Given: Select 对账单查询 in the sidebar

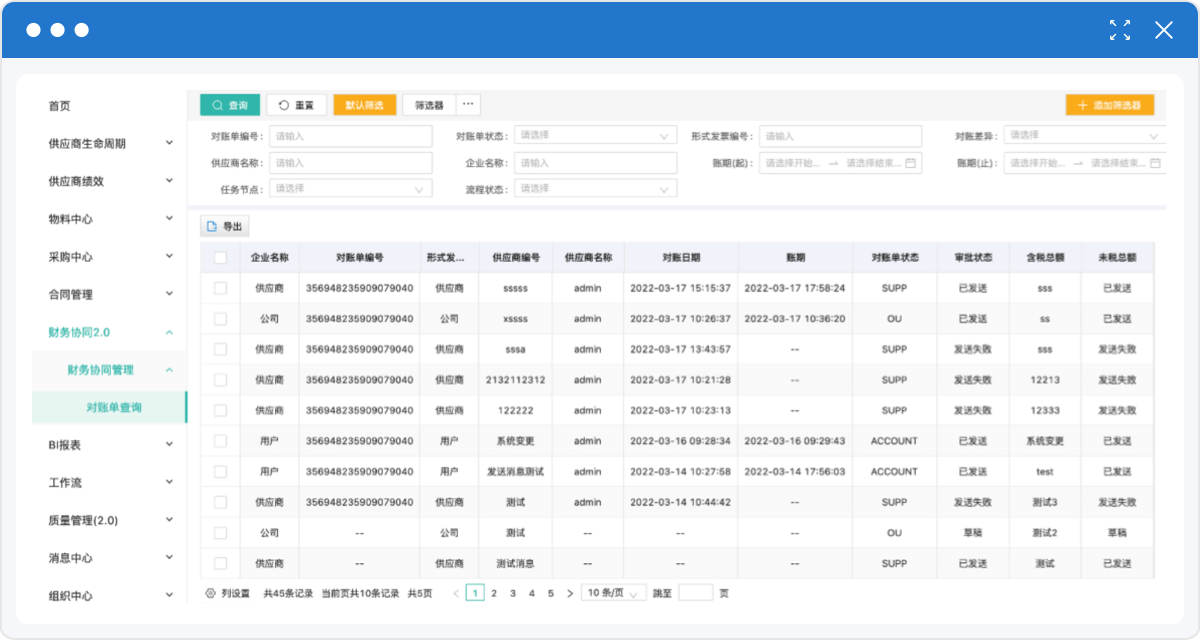Looking at the screenshot, I should pyautogui.click(x=109, y=408).
